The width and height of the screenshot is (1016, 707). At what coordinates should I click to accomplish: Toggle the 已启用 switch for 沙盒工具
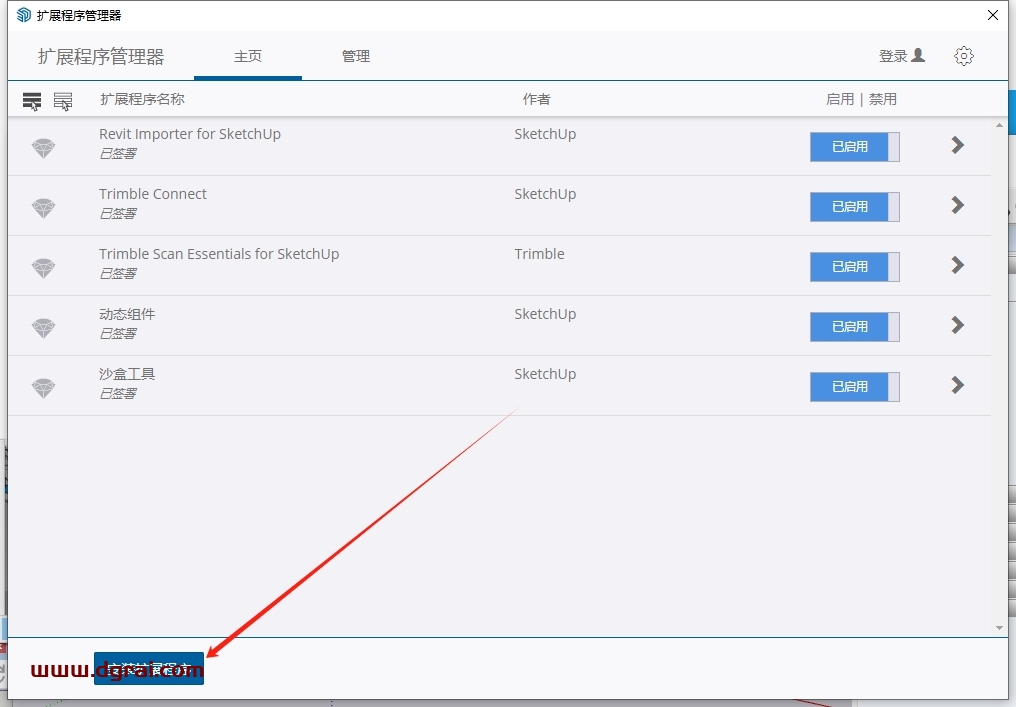click(x=855, y=386)
